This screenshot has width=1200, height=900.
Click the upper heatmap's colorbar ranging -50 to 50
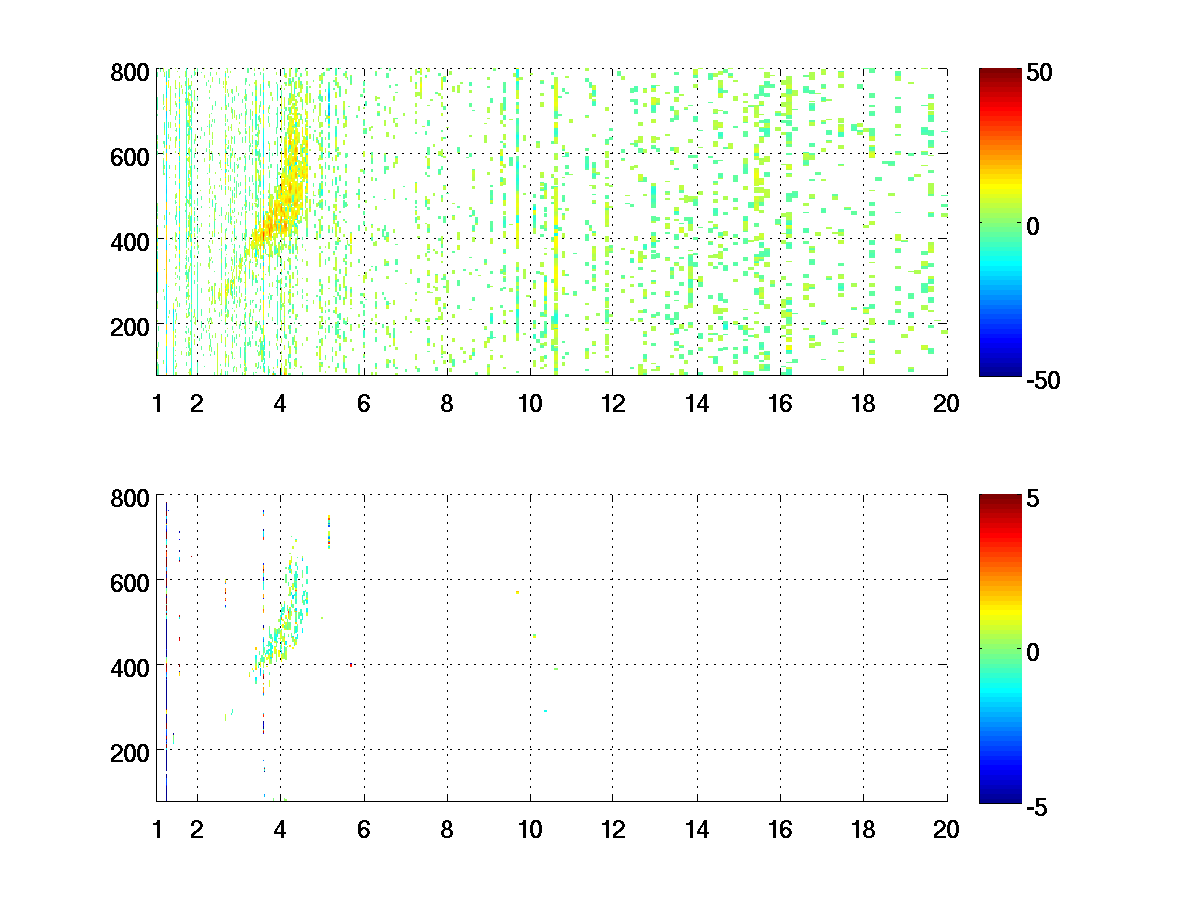999,222
